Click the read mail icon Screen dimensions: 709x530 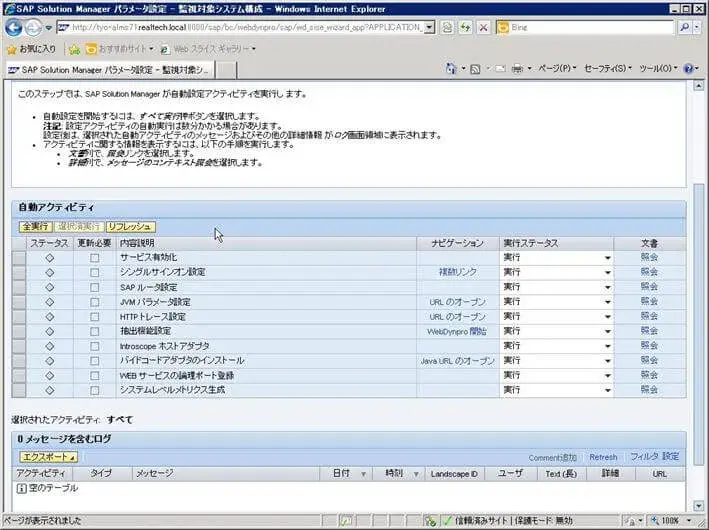[x=500, y=69]
